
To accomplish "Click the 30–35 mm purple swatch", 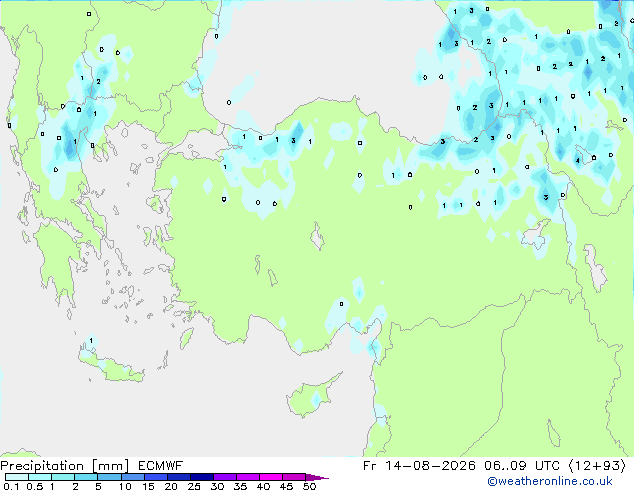I will coord(225,477).
